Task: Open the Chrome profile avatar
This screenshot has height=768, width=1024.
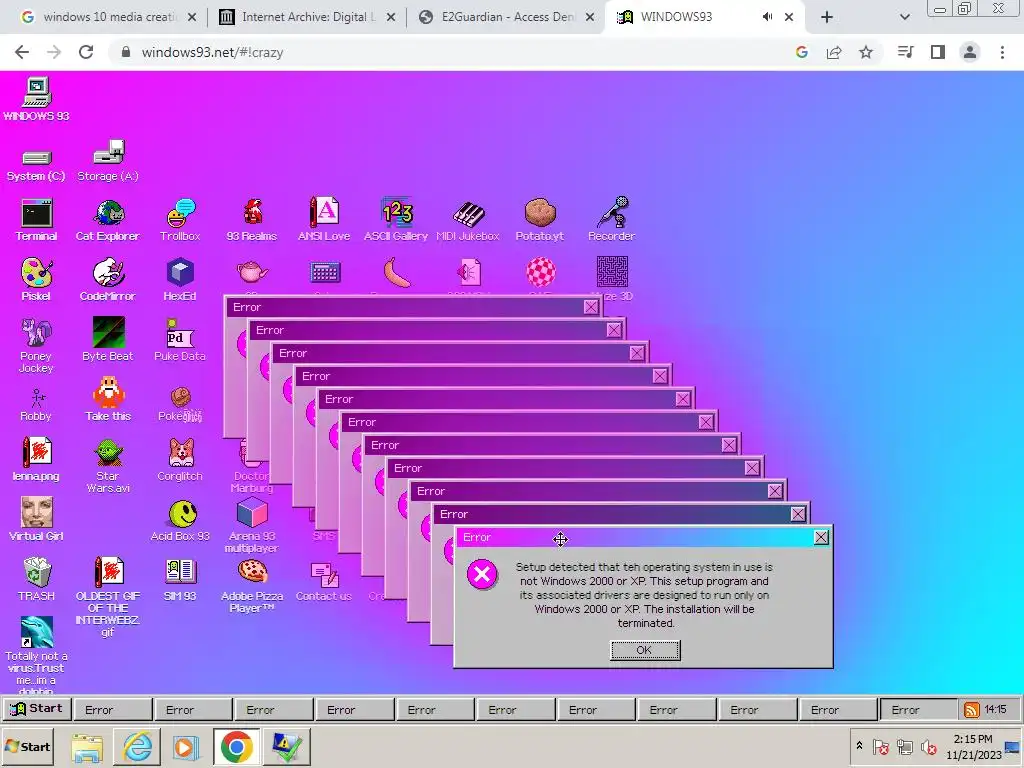Action: [970, 52]
